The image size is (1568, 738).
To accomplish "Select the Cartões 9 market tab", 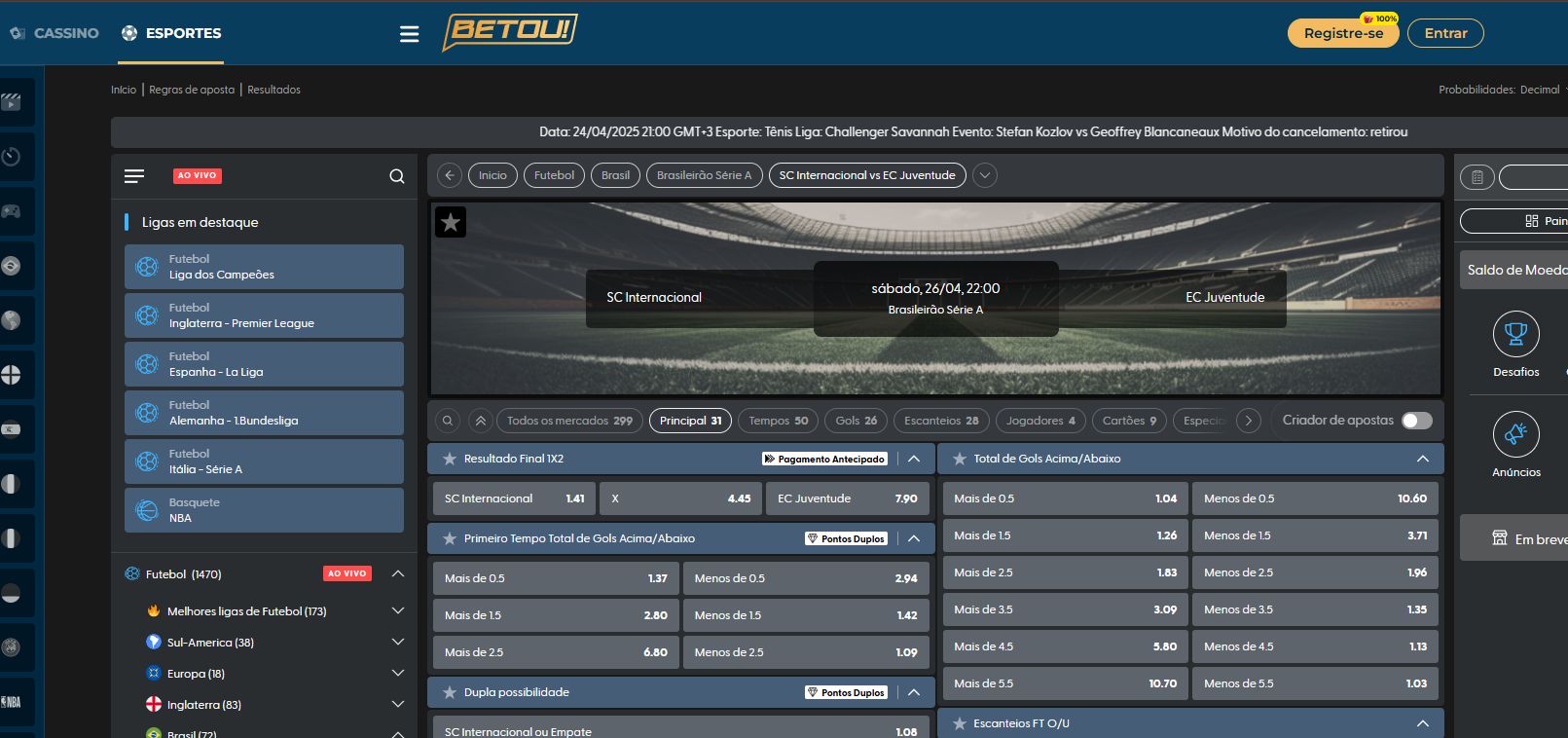I will 1129,421.
